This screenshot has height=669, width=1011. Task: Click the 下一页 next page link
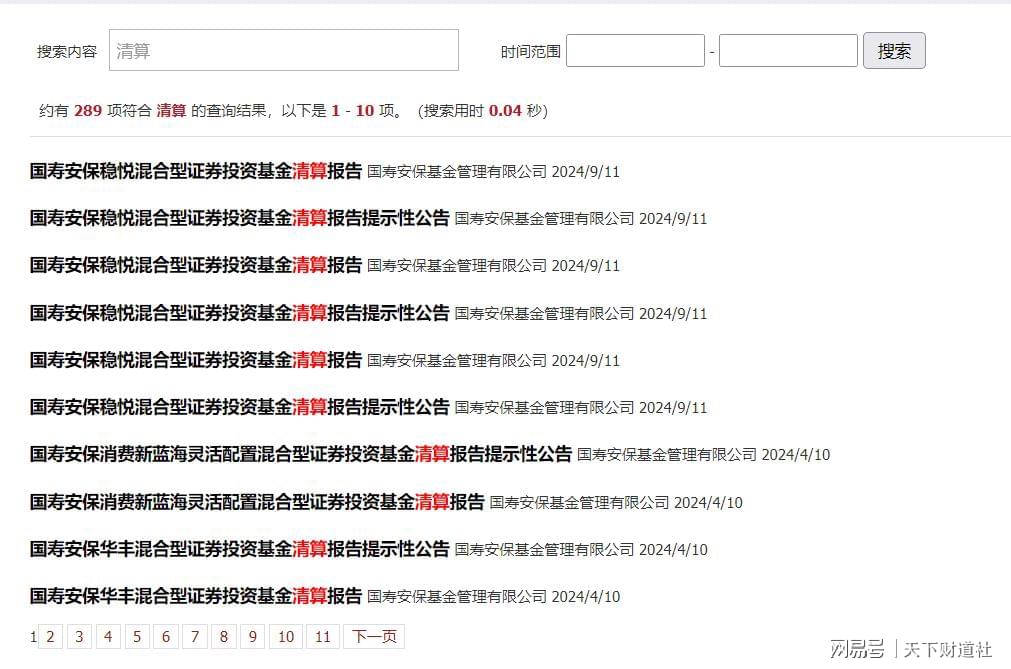[x=374, y=637]
